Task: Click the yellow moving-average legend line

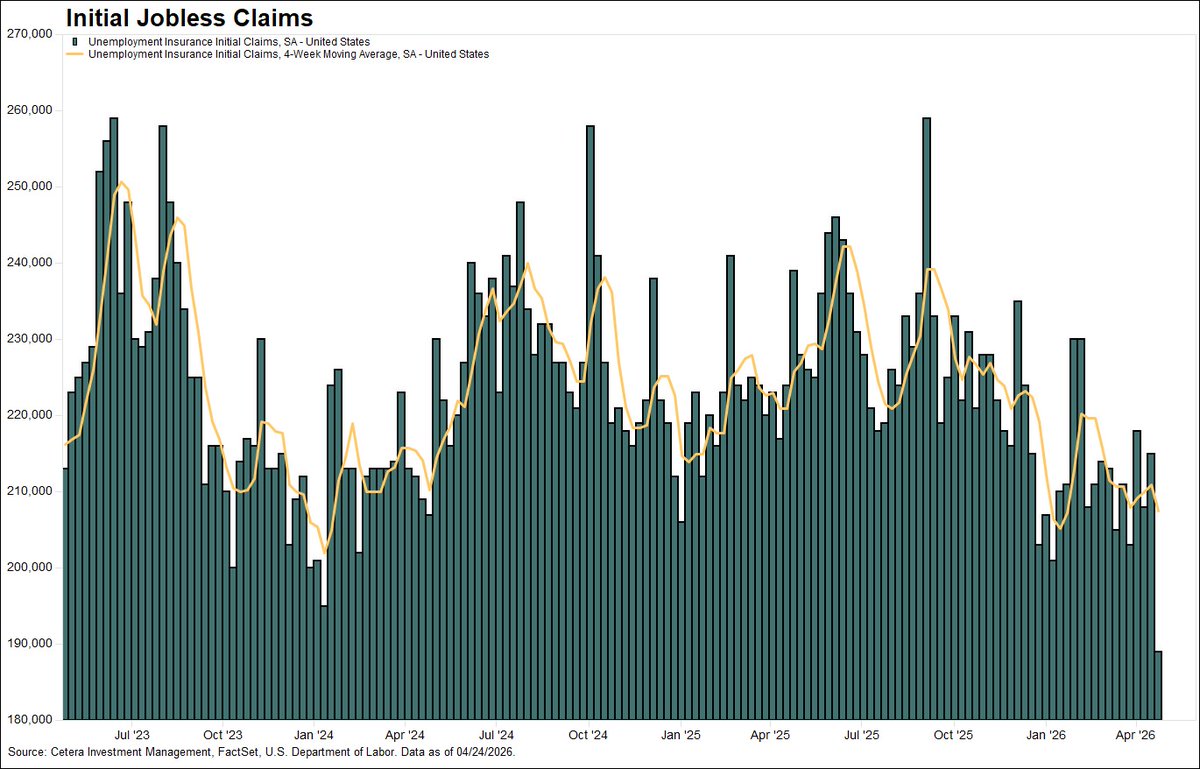Action: (75, 55)
